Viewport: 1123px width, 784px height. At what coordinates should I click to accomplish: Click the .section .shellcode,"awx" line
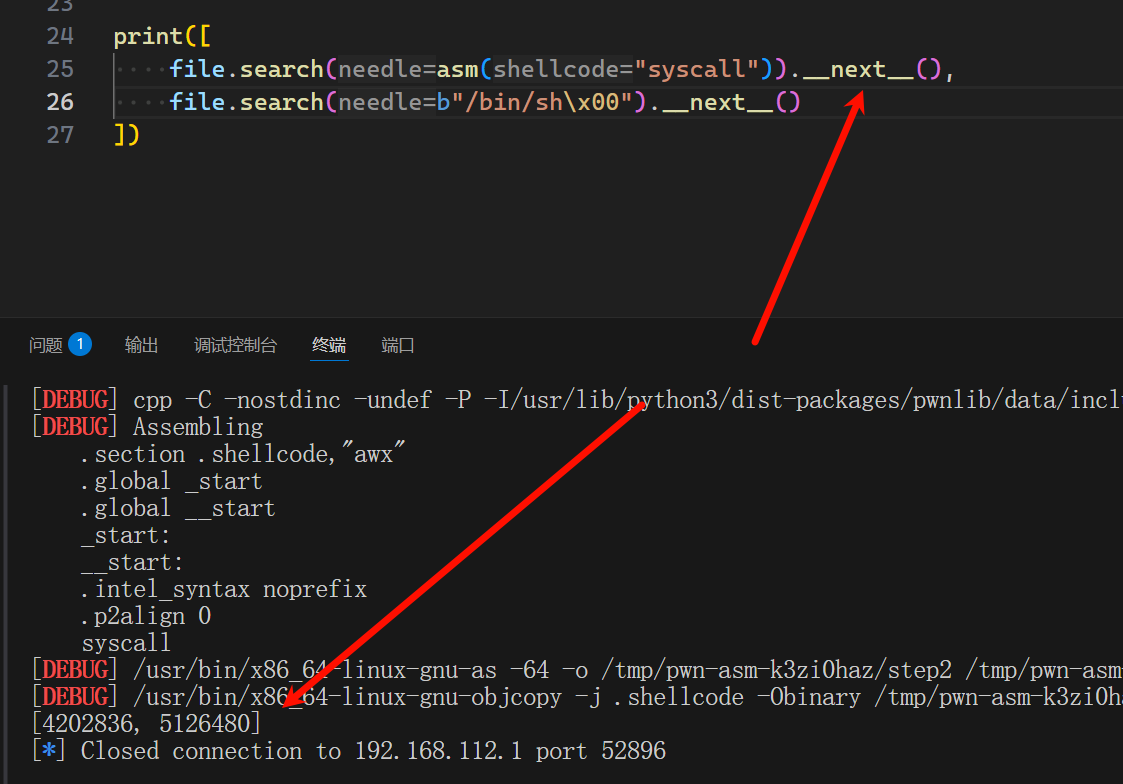pyautogui.click(x=243, y=454)
